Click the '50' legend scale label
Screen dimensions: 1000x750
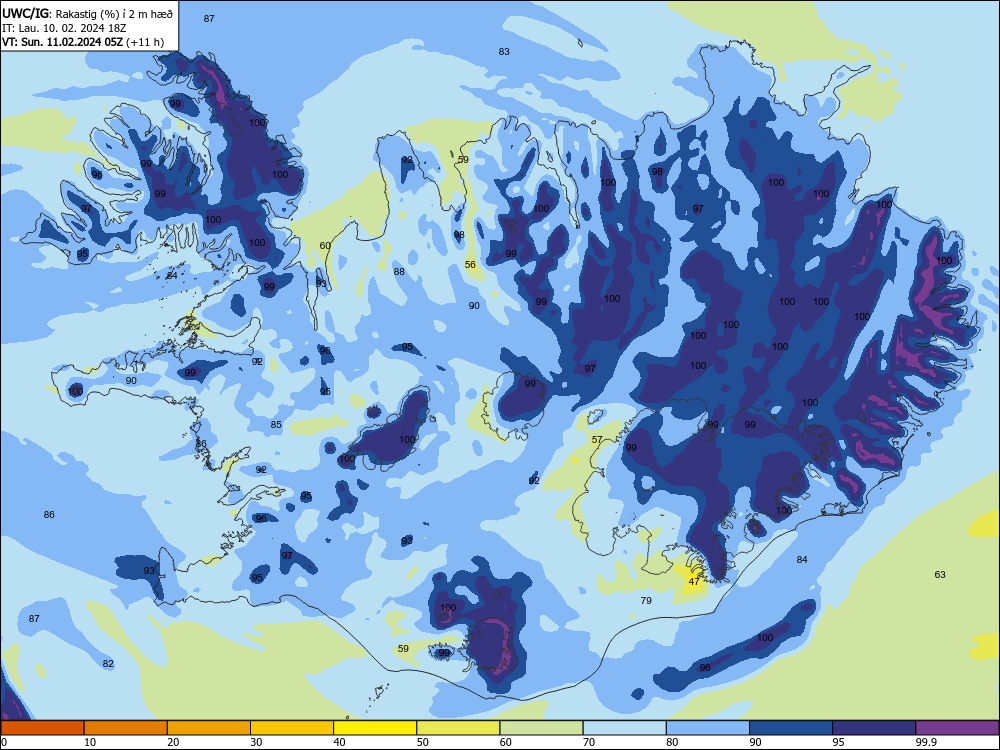tap(423, 742)
